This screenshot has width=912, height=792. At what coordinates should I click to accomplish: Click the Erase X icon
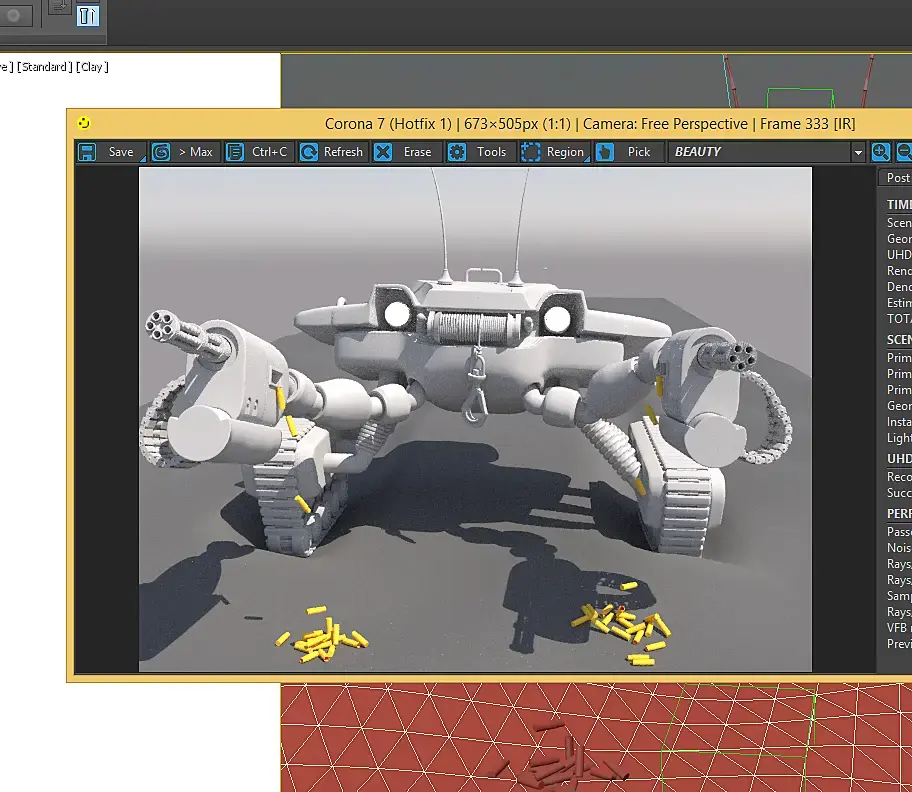(x=383, y=152)
